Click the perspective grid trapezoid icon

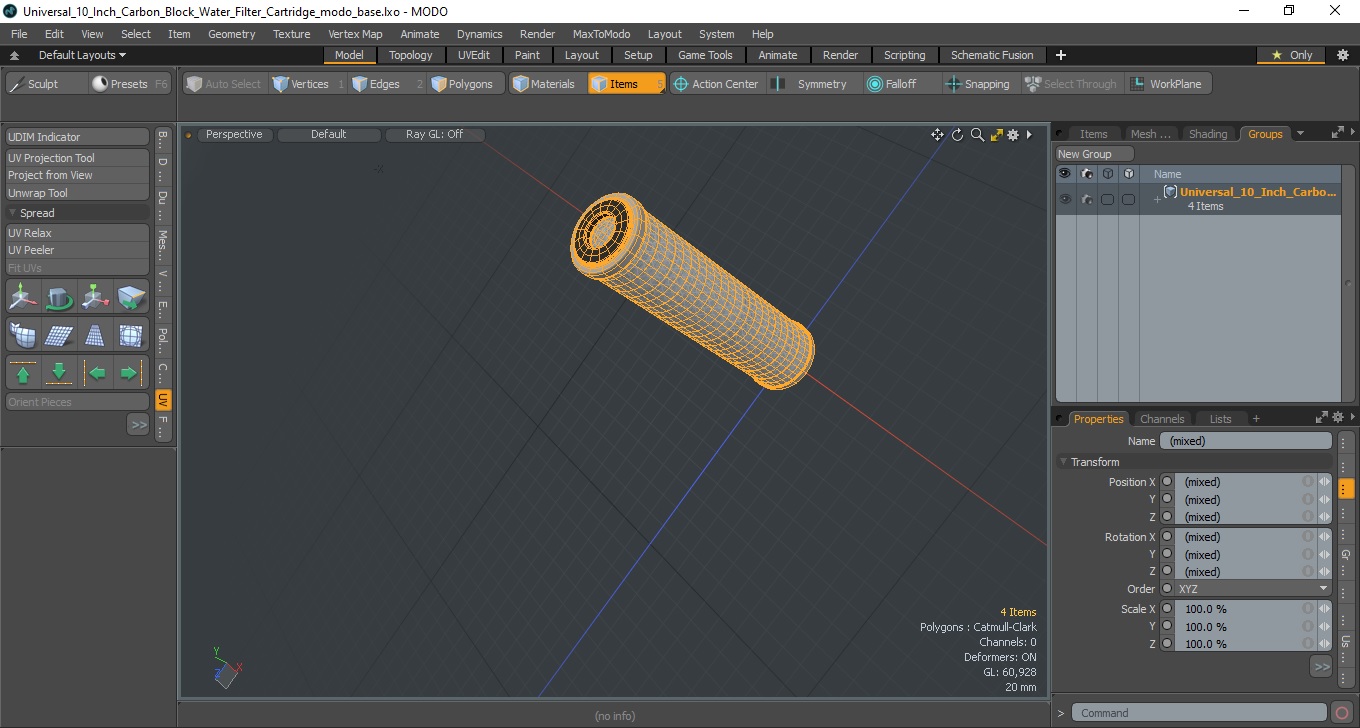click(x=95, y=335)
